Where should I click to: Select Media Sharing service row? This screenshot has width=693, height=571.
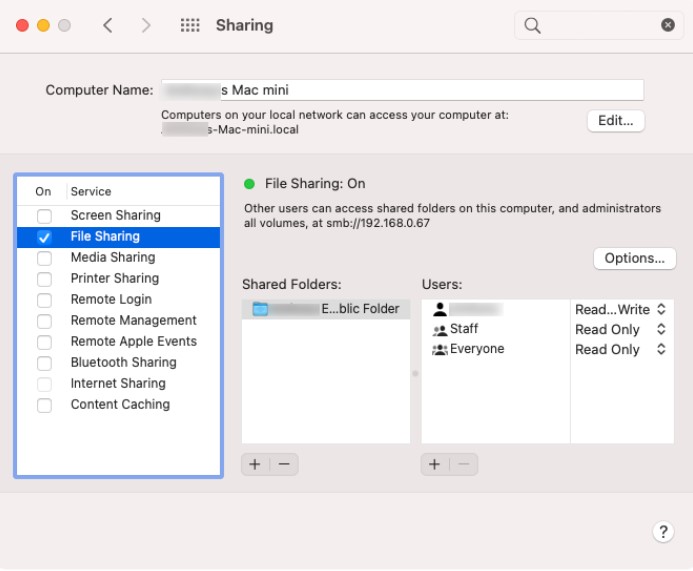[118, 258]
